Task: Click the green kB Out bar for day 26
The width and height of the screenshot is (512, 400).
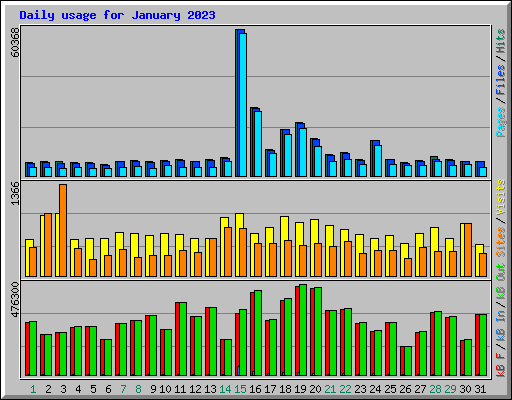Action: (x=408, y=361)
